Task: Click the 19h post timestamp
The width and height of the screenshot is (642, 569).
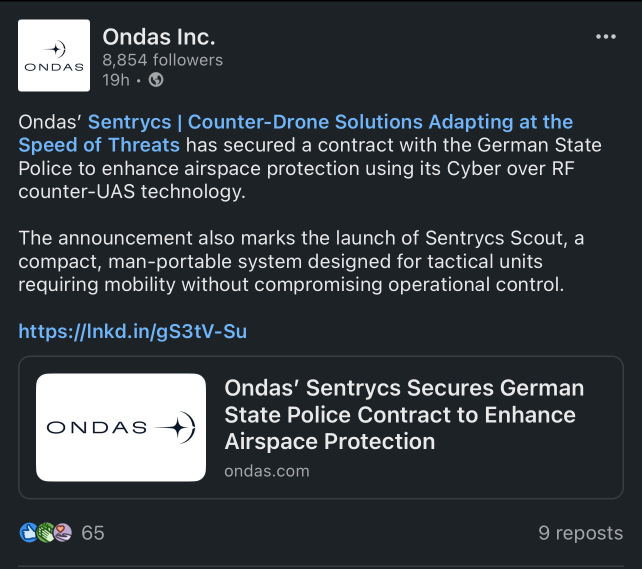Action: pos(116,80)
